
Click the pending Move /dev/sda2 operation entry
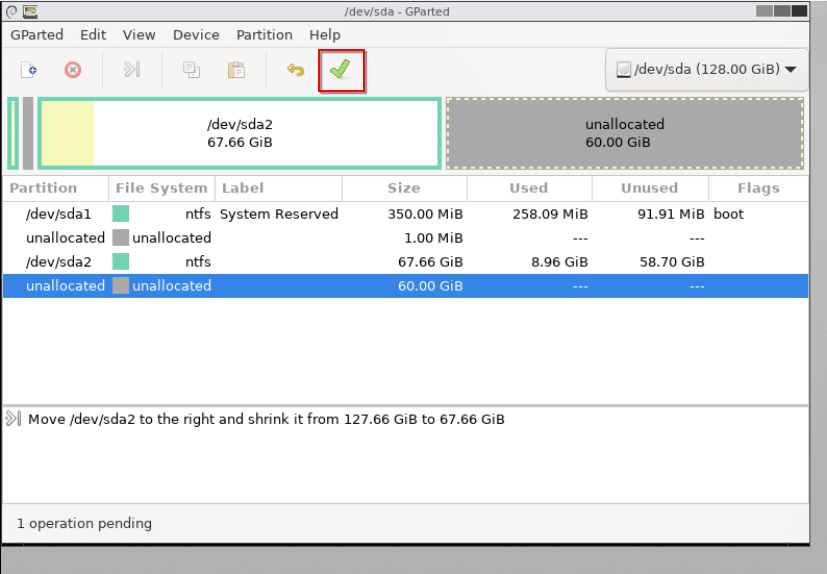pos(266,419)
